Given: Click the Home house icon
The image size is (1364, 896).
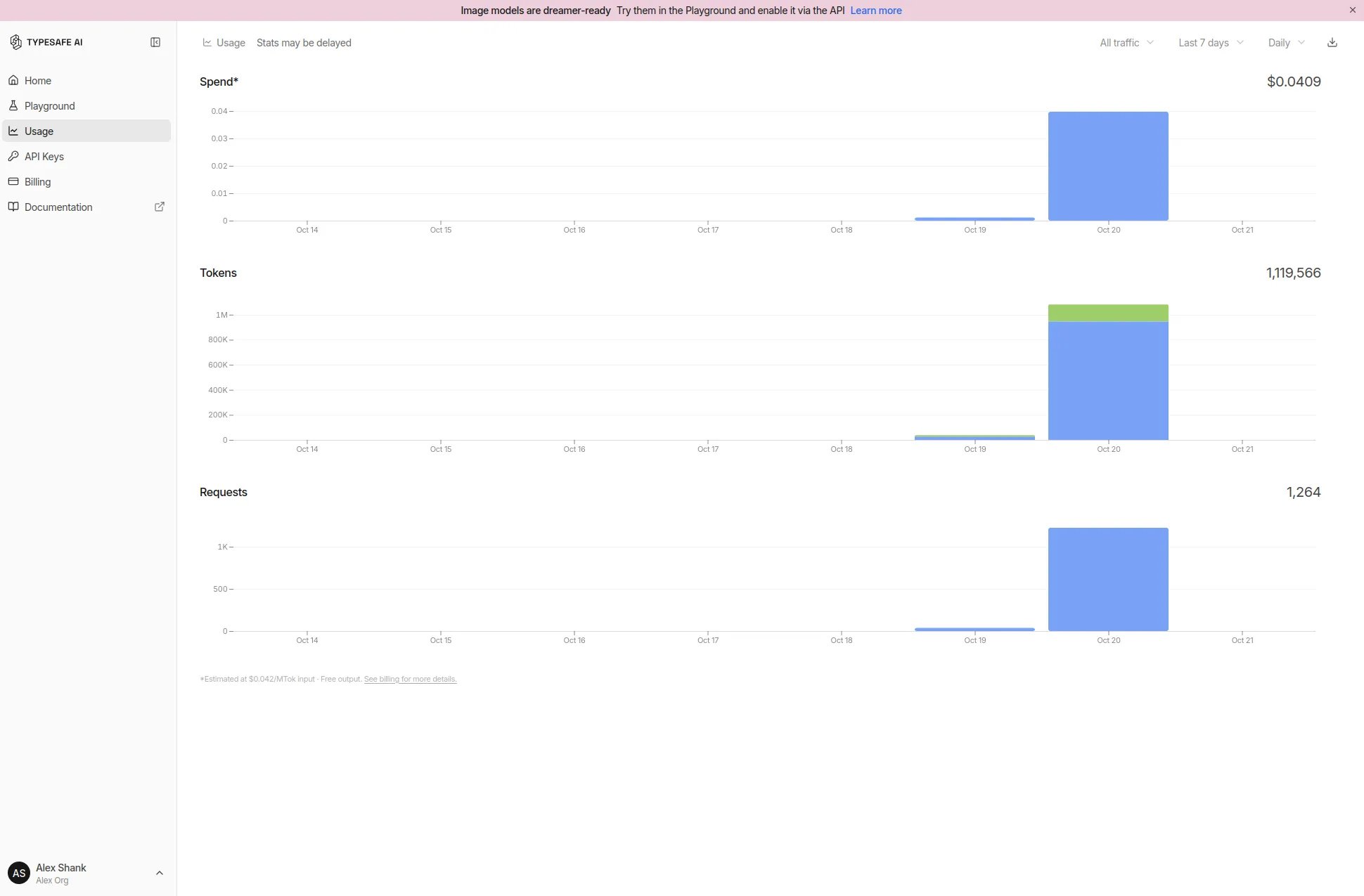Looking at the screenshot, I should coord(13,80).
